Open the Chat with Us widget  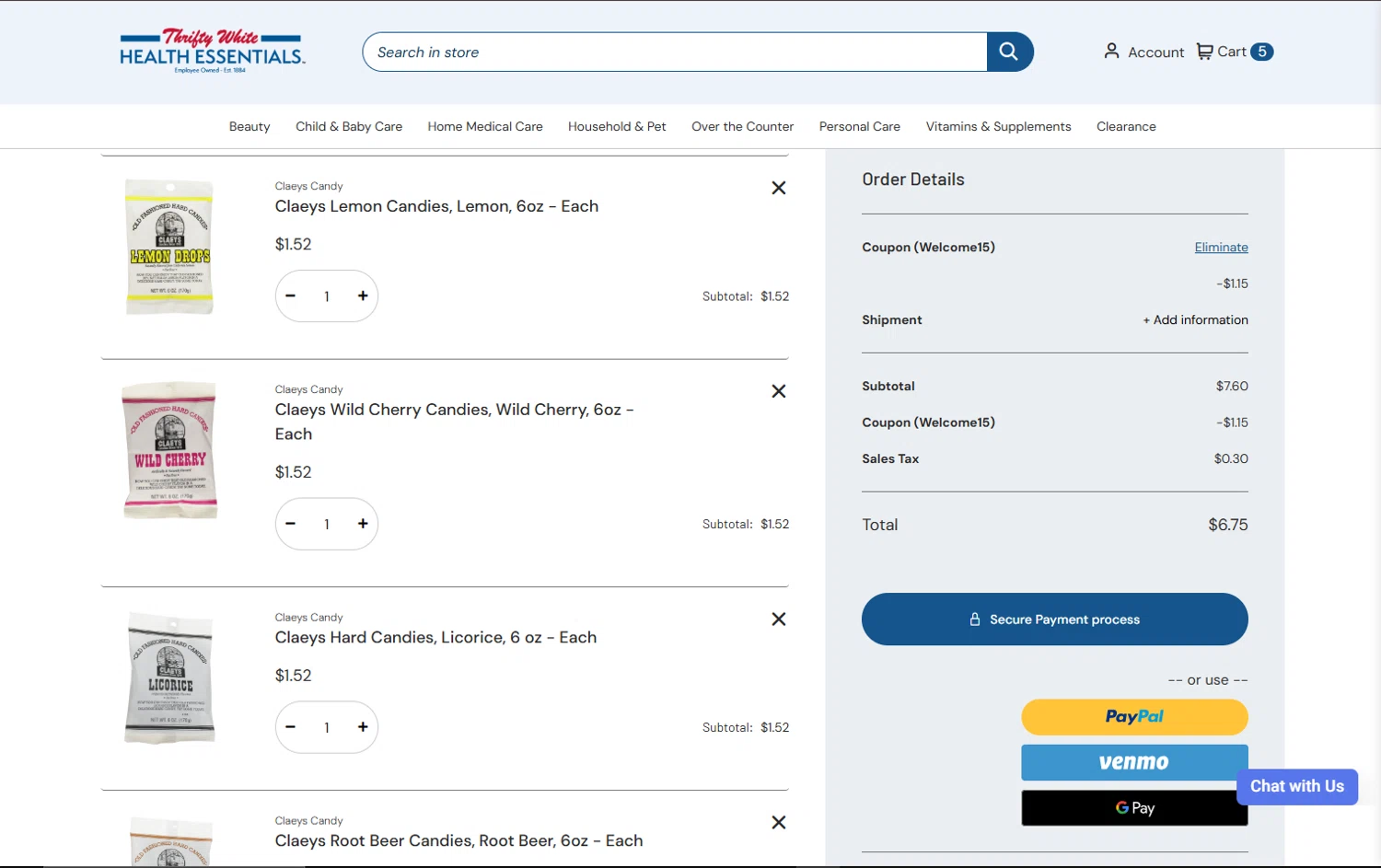pyautogui.click(x=1297, y=786)
